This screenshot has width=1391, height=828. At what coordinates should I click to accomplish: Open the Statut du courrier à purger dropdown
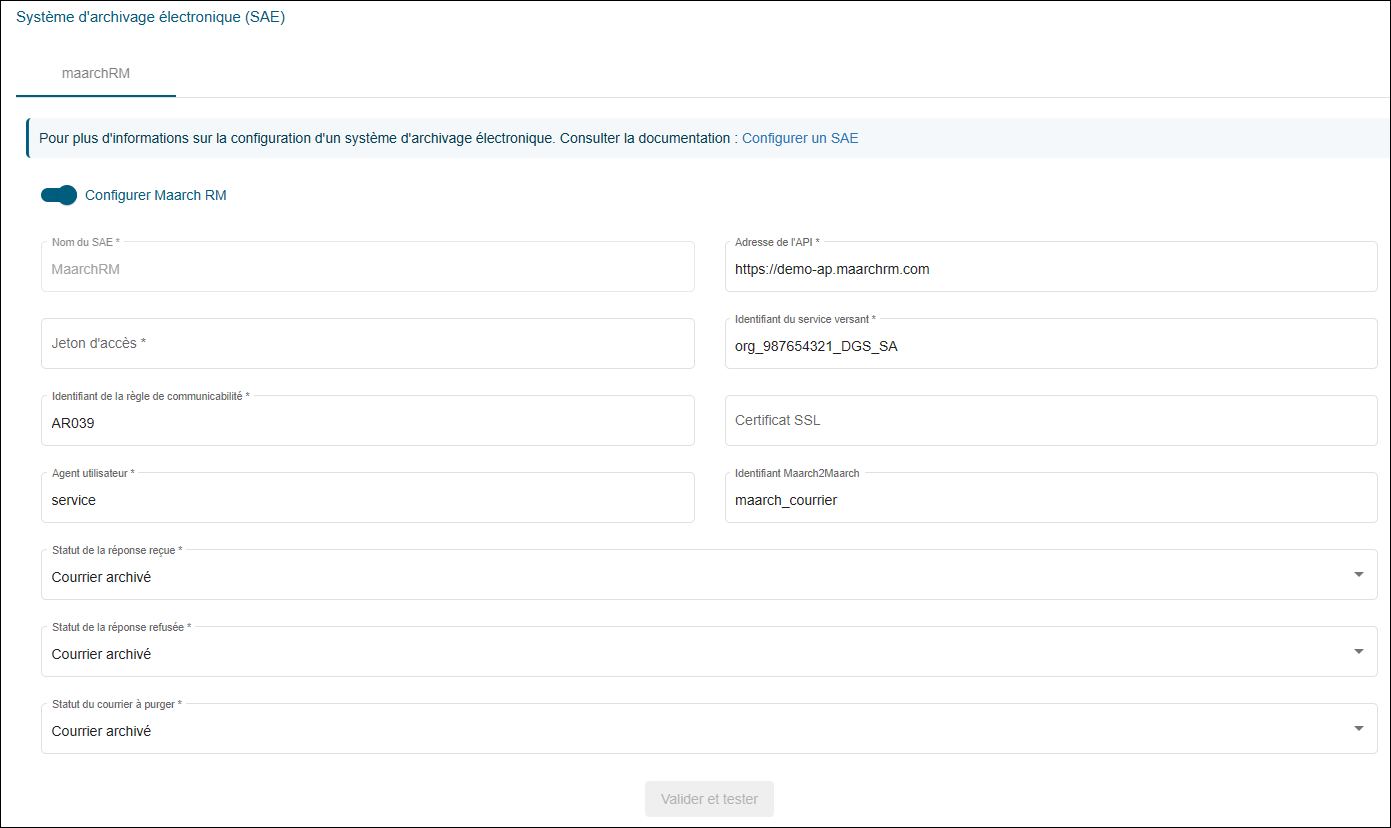click(x=709, y=729)
